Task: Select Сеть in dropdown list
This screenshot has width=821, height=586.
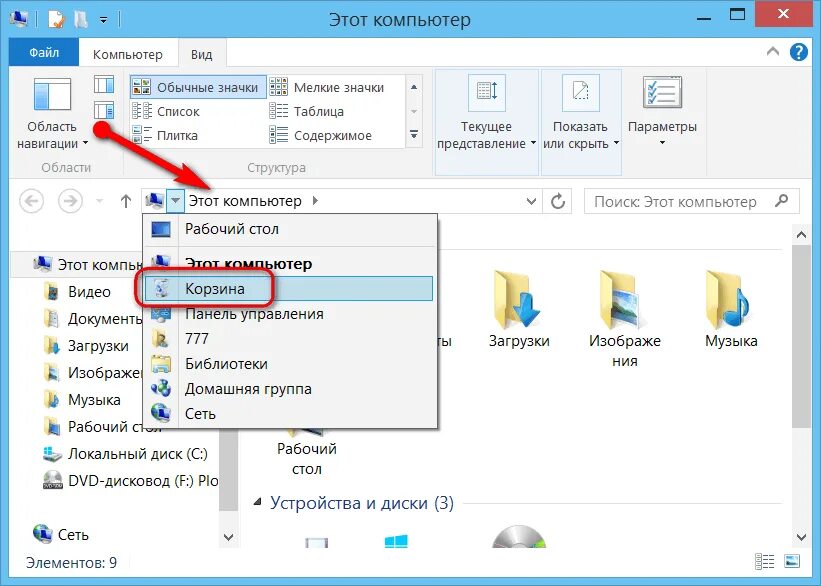Action: coord(290,414)
